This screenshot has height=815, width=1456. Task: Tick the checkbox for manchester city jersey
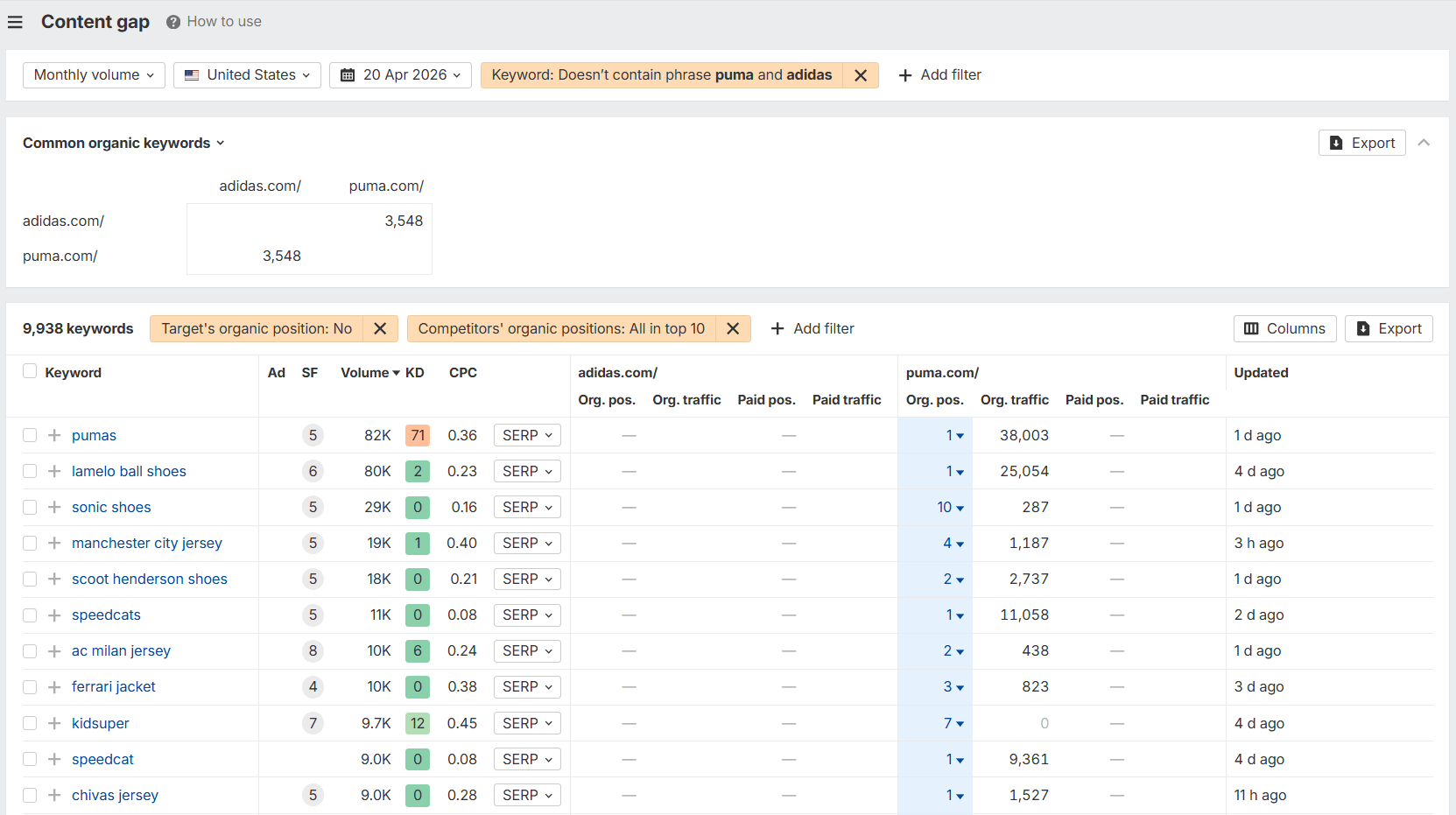click(30, 543)
